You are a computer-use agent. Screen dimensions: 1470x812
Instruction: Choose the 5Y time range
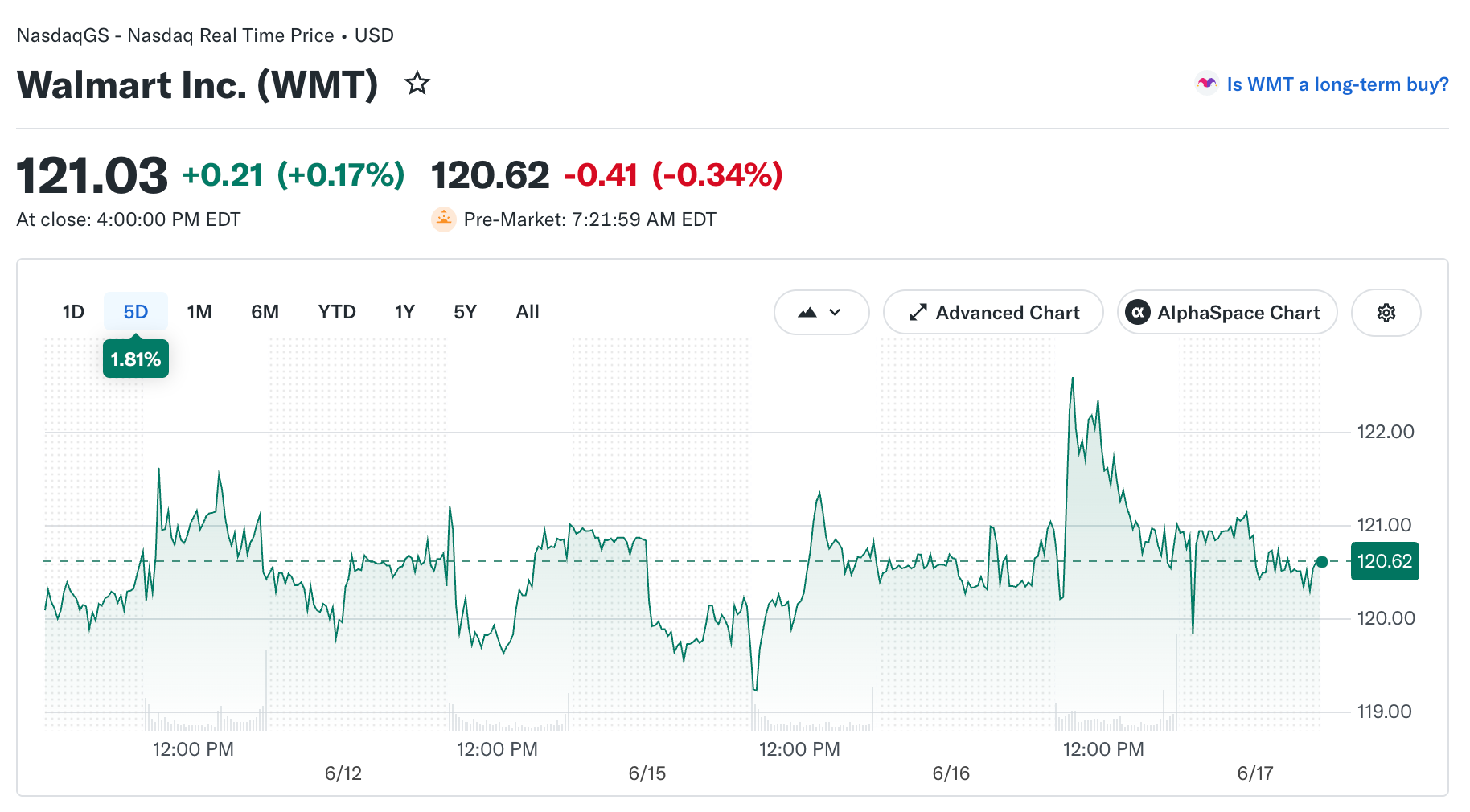(x=465, y=312)
